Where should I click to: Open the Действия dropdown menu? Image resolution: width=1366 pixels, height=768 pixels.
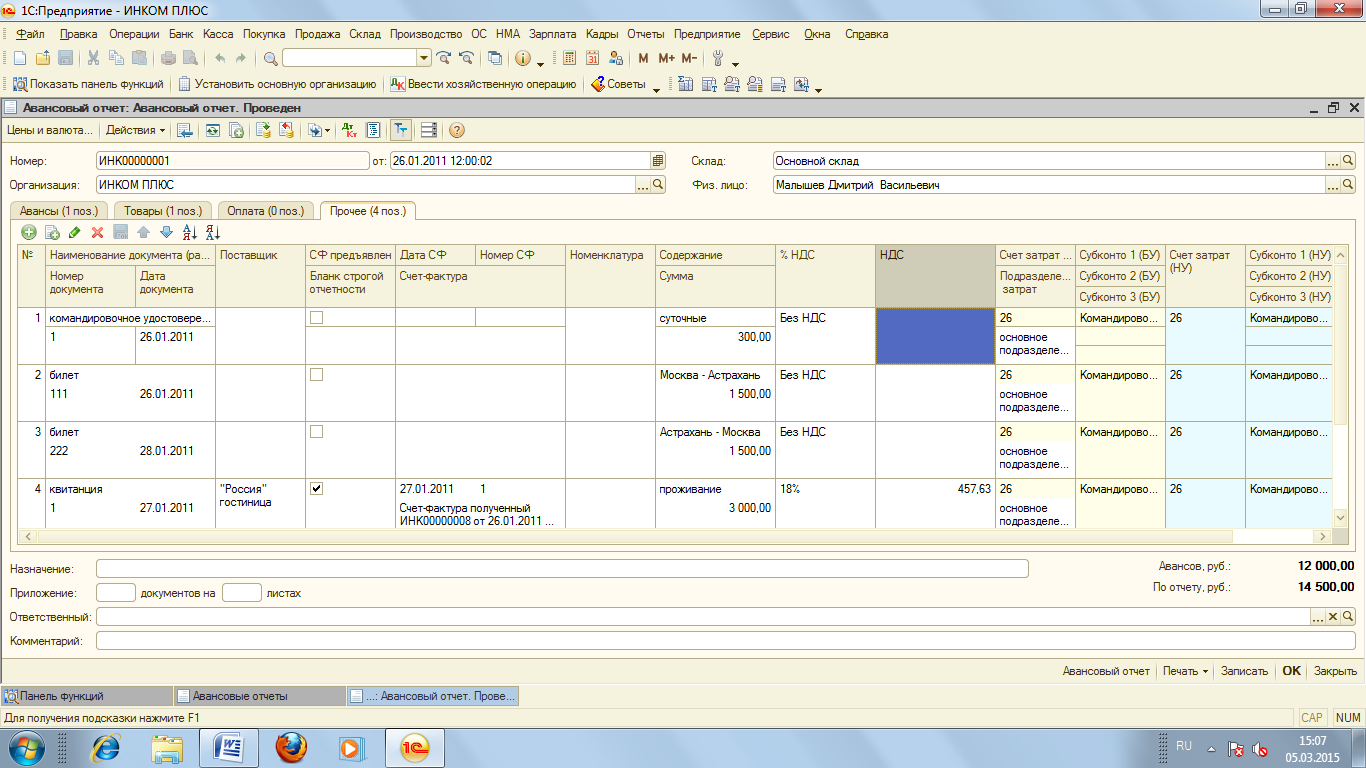pos(136,130)
